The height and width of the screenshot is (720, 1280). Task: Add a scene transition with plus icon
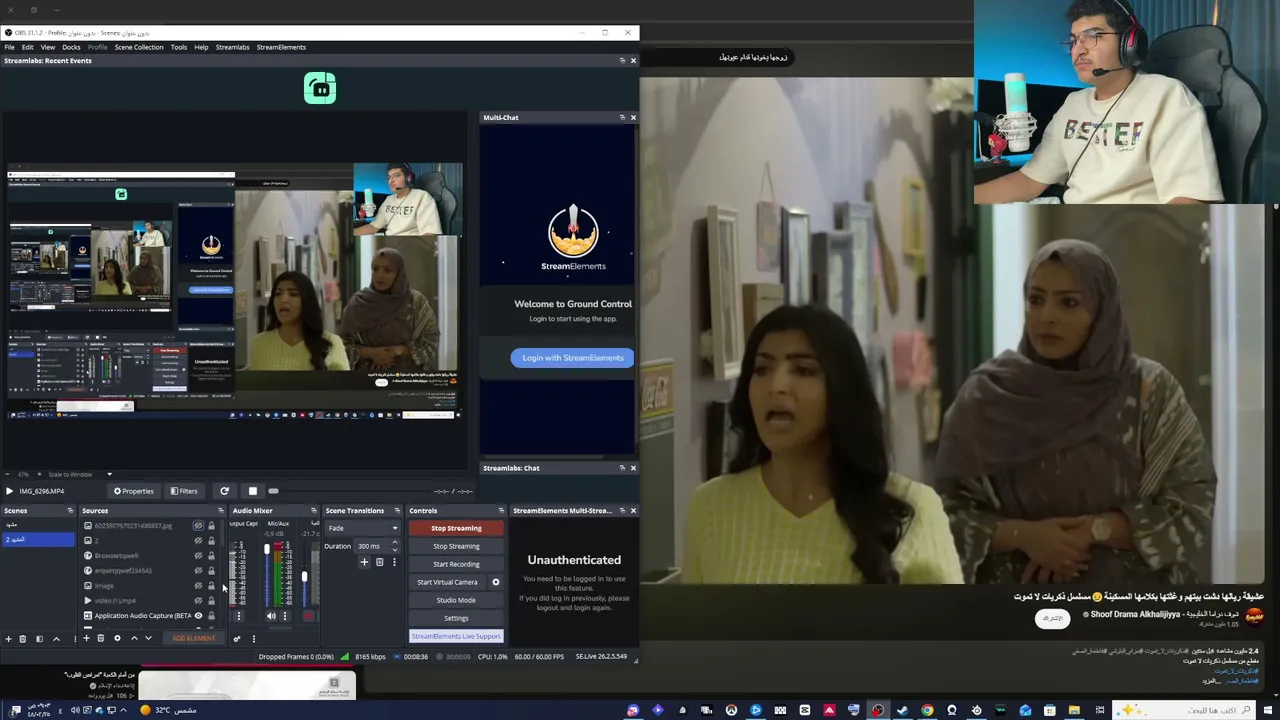[364, 562]
